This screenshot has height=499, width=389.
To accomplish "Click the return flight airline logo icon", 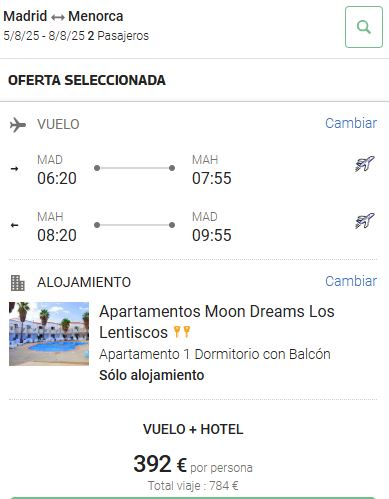I will point(365,220).
